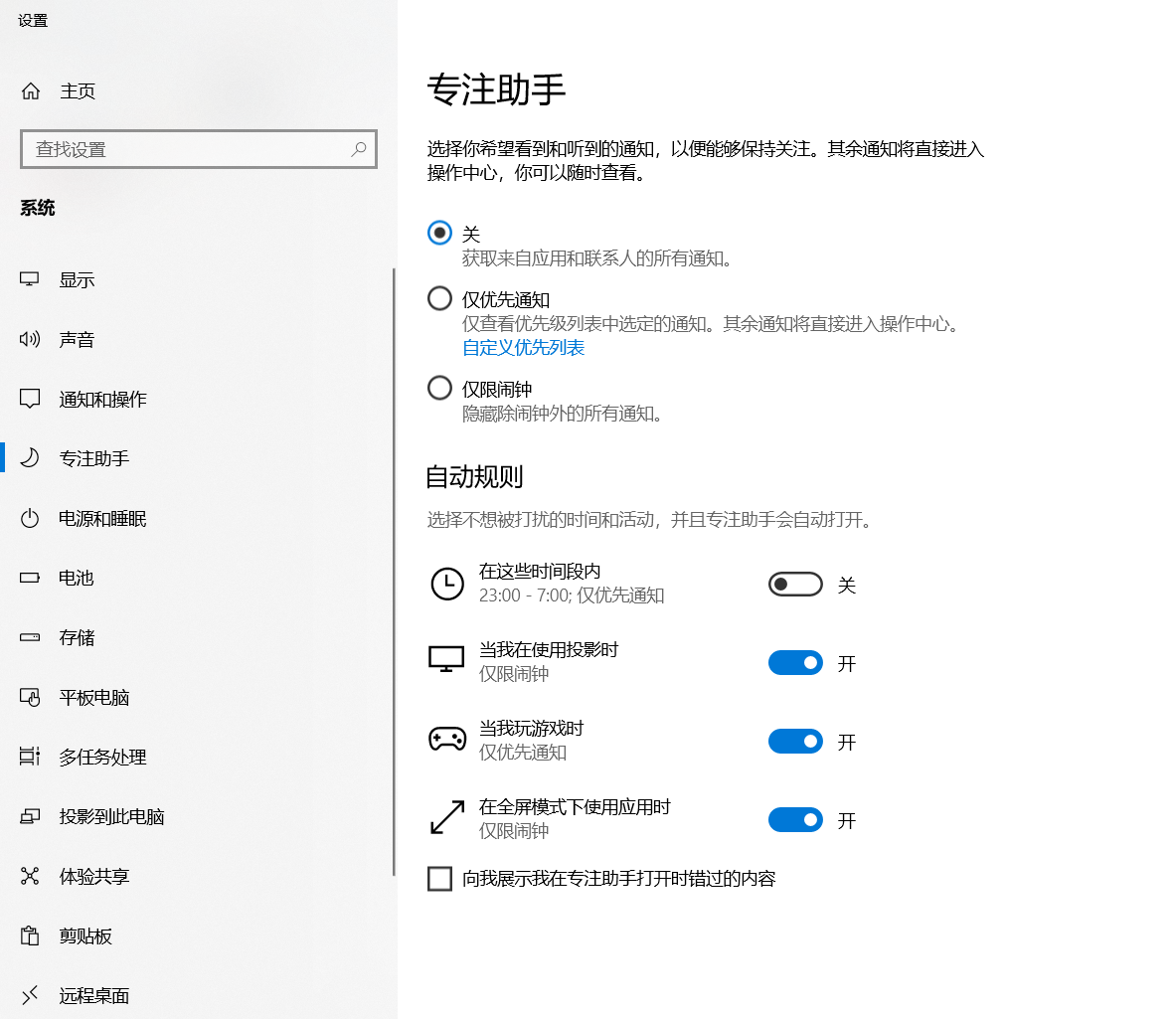The height and width of the screenshot is (1019, 1176).
Task: Open 剪贴板 in the sidebar
Action: (x=197, y=935)
